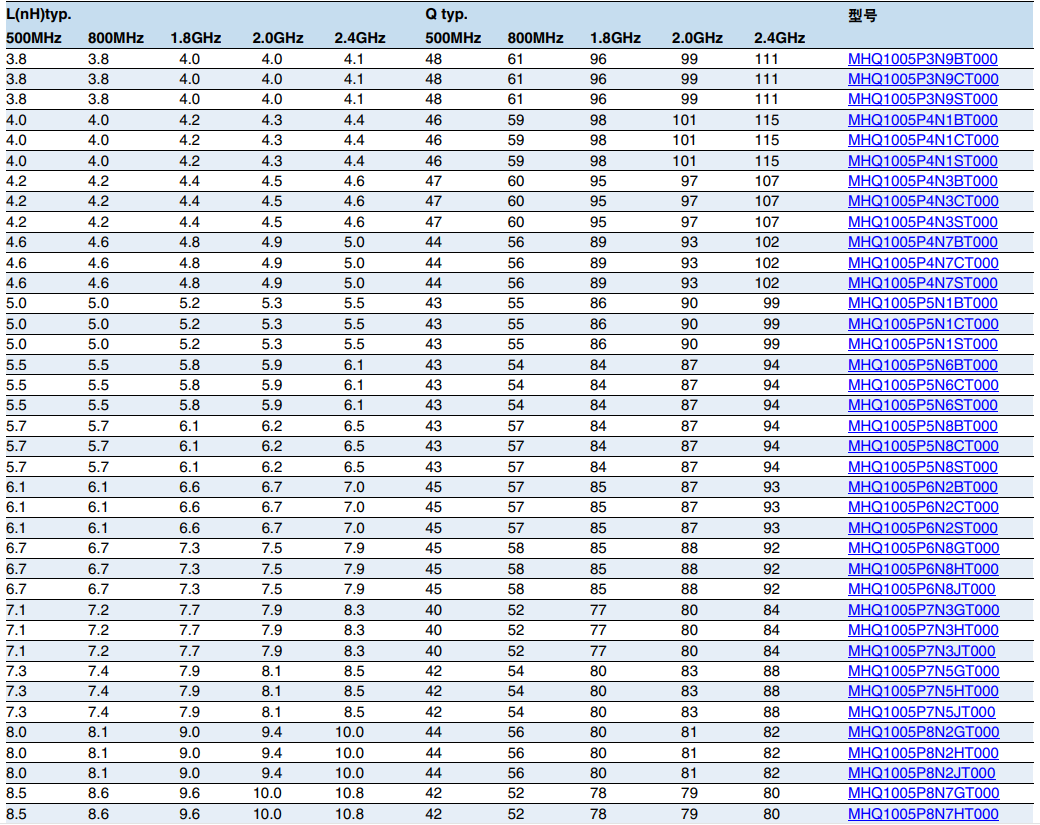1040x825 pixels.
Task: Open the MHQ1005P4N1ST000 part link
Action: click(923, 161)
